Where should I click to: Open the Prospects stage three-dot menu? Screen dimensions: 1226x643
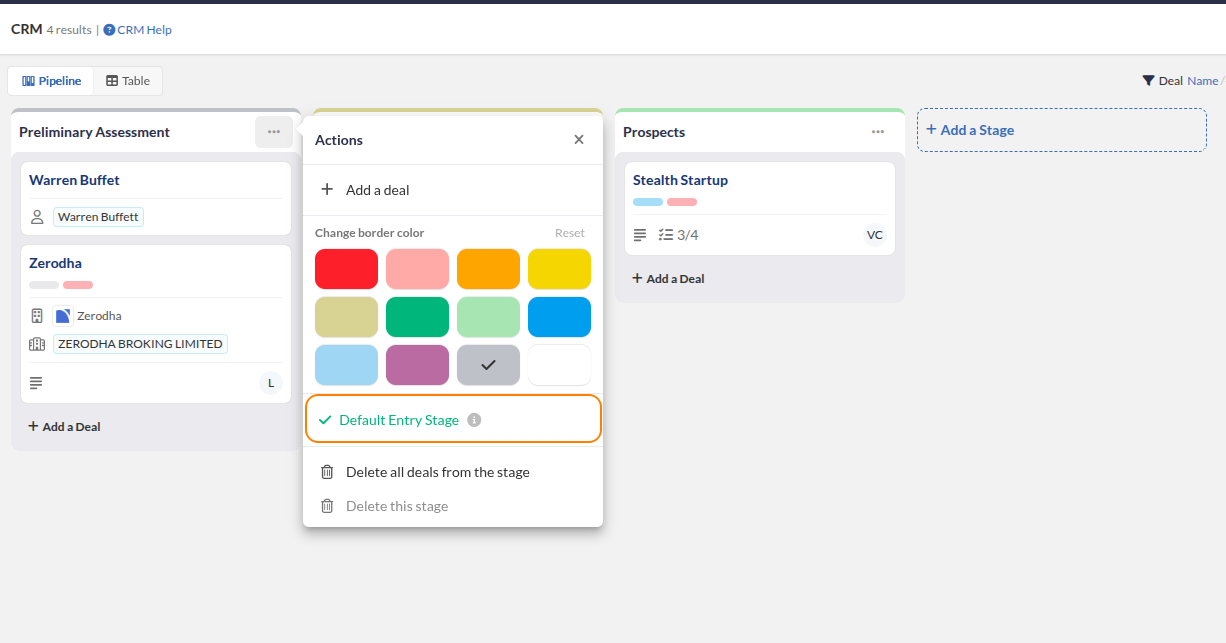pyautogui.click(x=877, y=132)
